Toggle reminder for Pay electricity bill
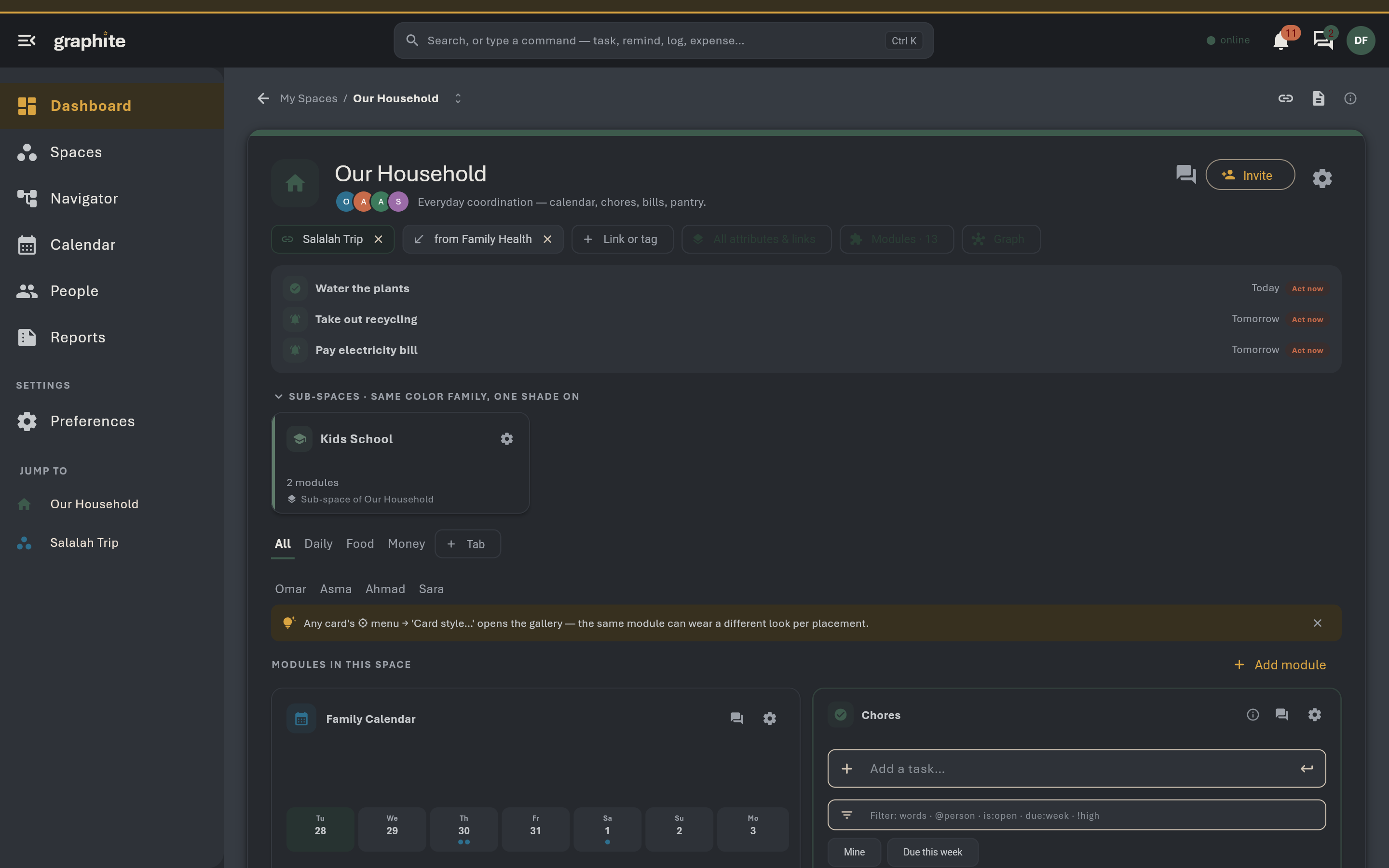This screenshot has width=1389, height=868. pyautogui.click(x=295, y=350)
